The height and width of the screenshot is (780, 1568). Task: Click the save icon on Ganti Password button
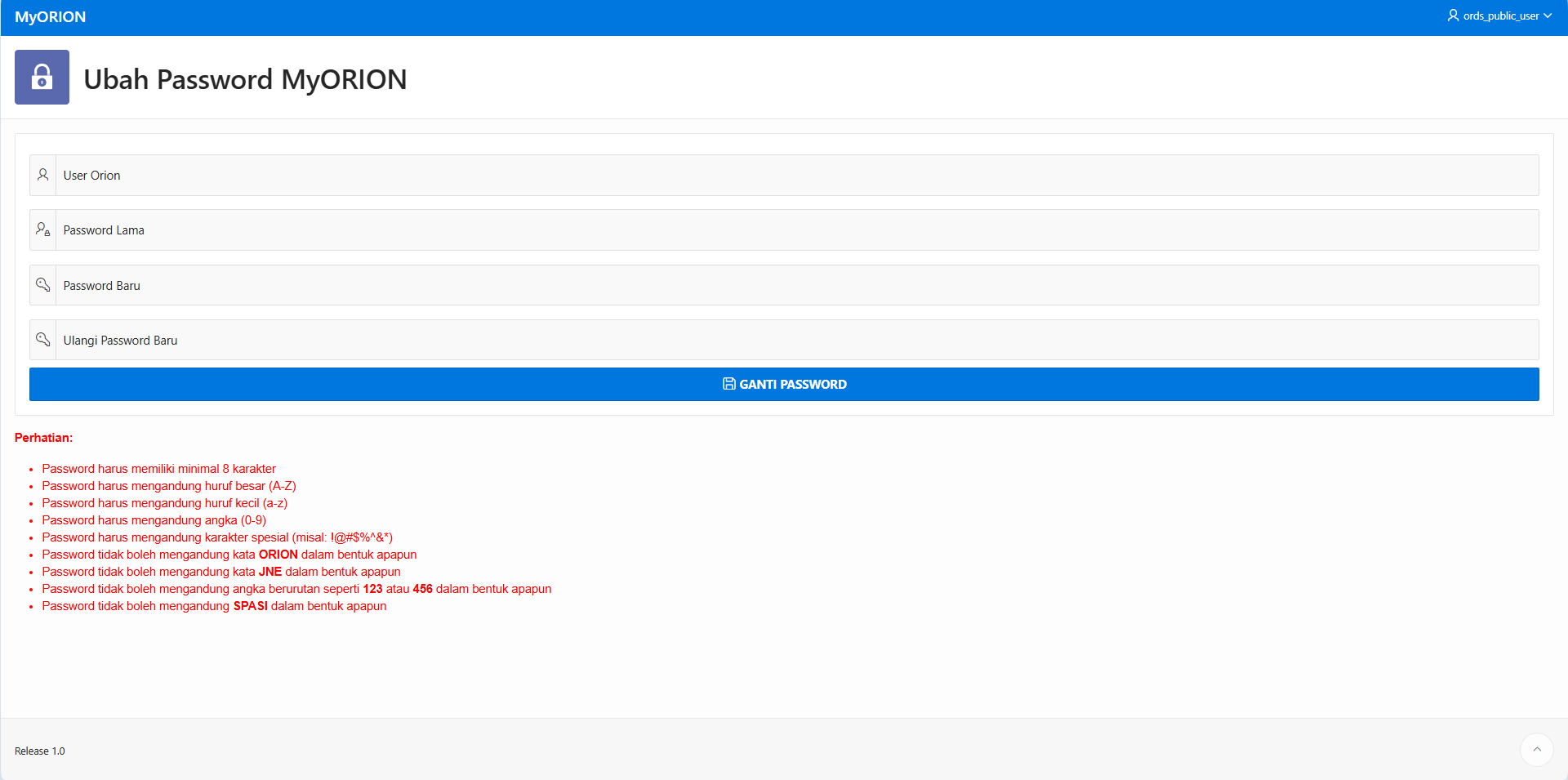point(729,384)
